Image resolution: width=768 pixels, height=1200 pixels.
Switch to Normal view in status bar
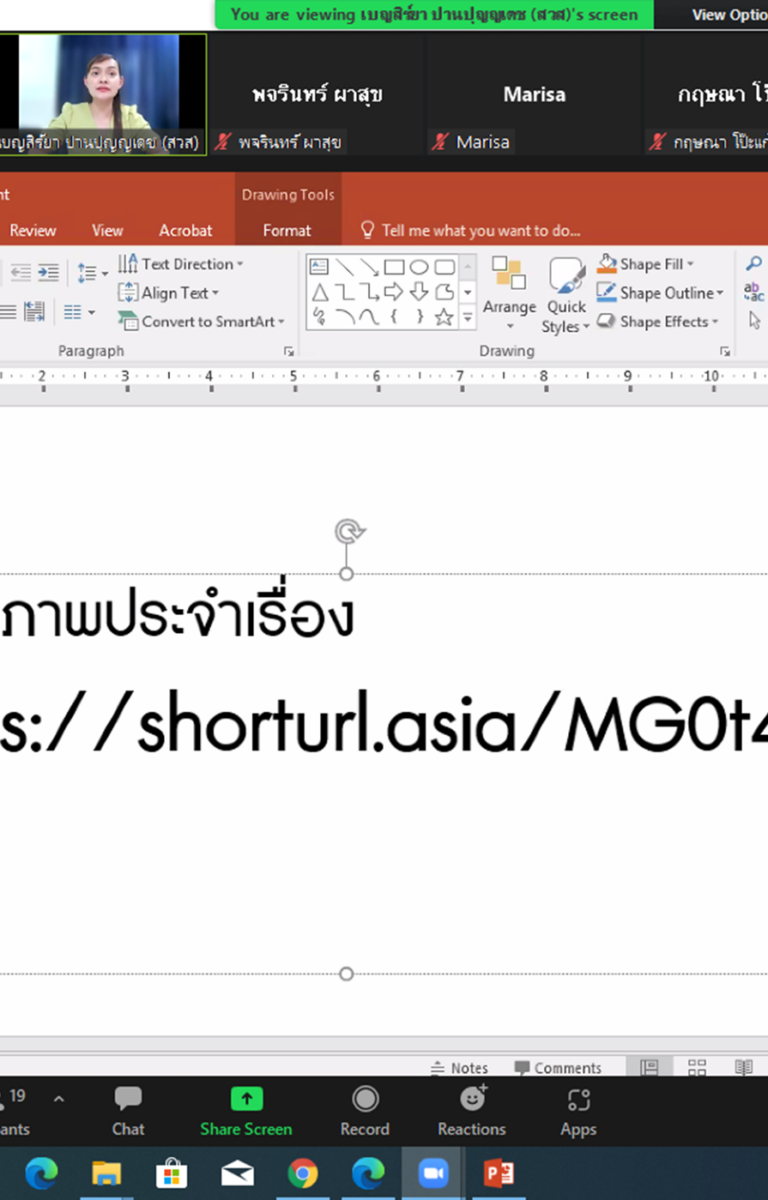click(649, 1068)
